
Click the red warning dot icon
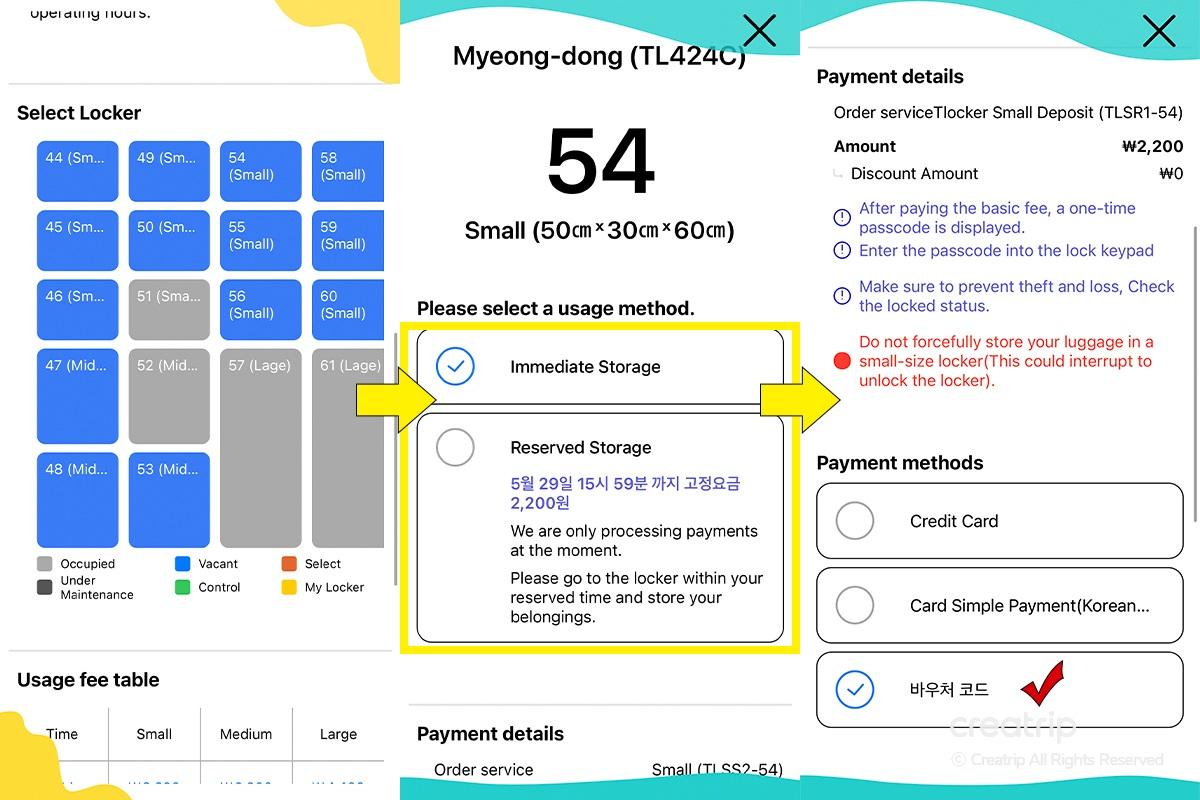click(842, 361)
